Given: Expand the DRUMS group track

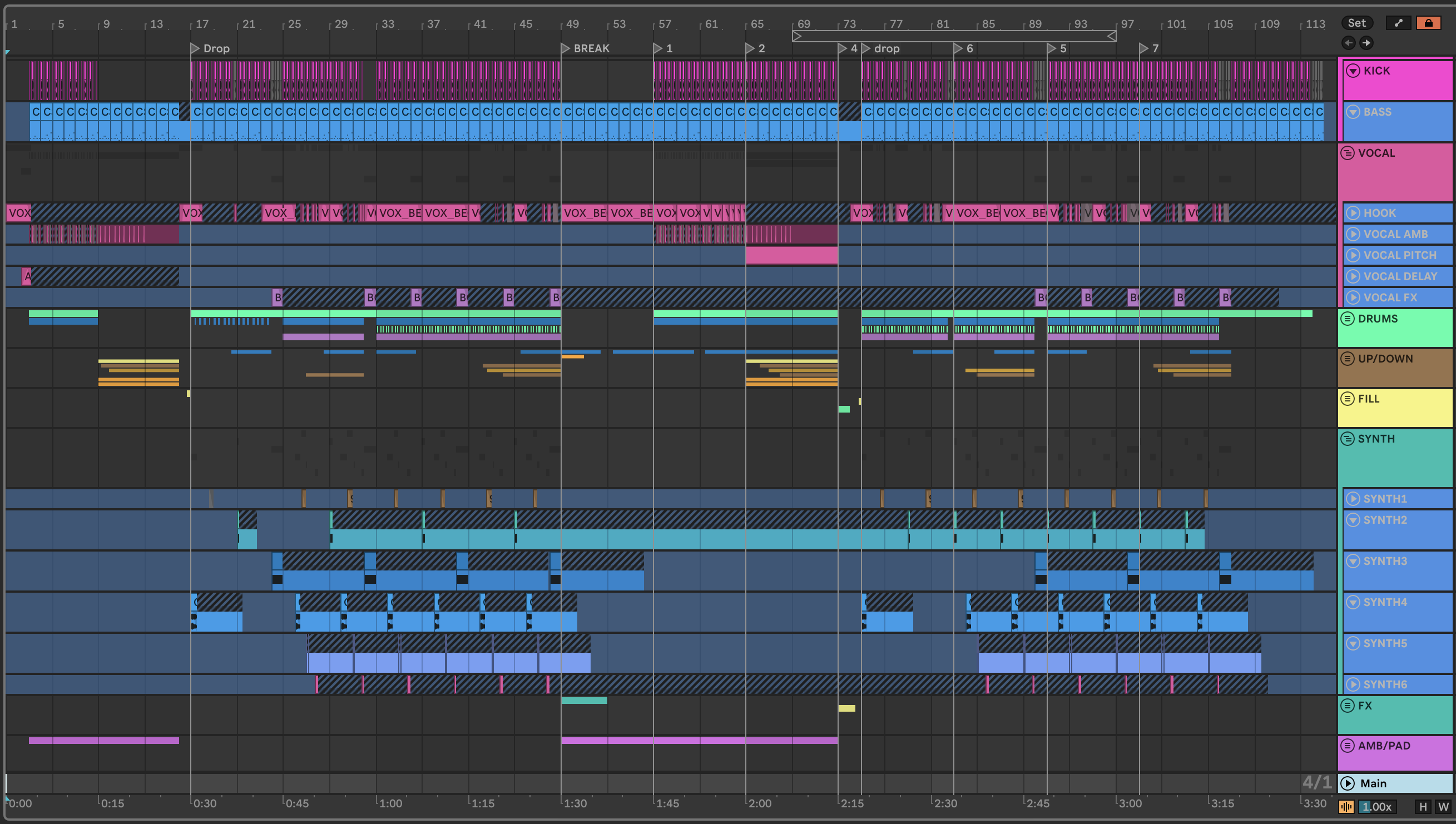Looking at the screenshot, I should click(1348, 319).
